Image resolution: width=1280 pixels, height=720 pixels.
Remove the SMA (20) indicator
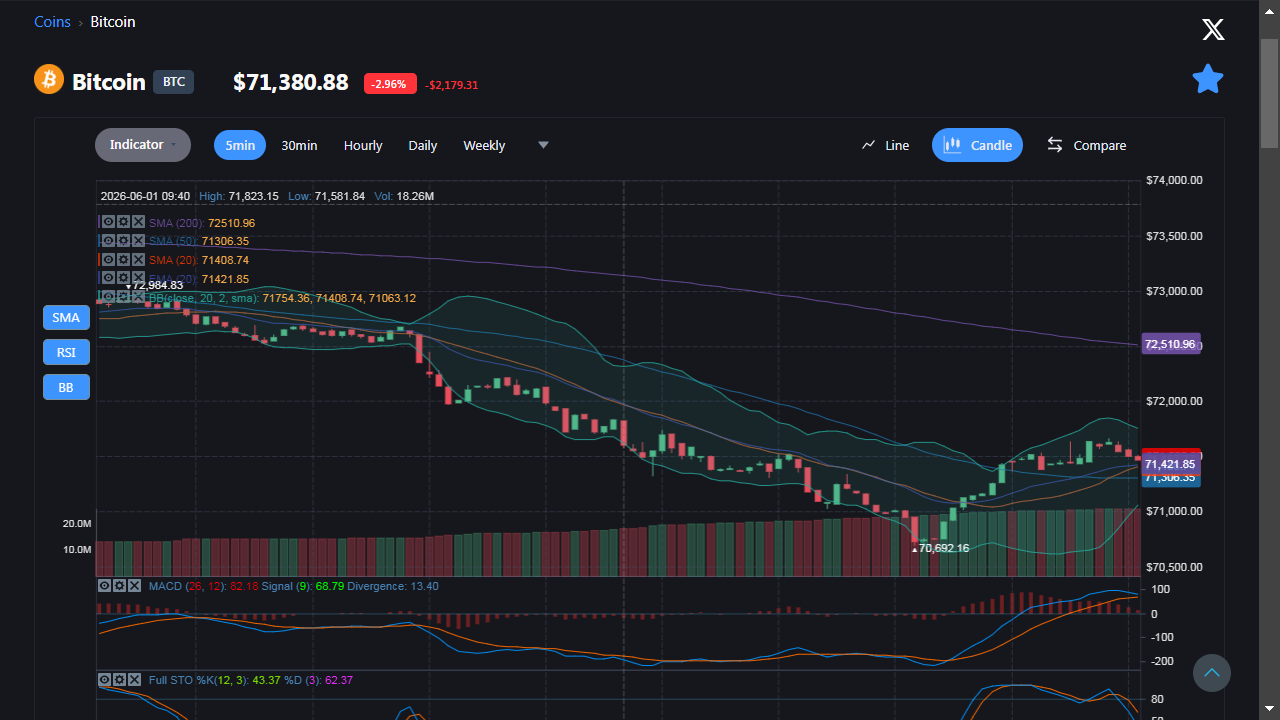click(138, 259)
